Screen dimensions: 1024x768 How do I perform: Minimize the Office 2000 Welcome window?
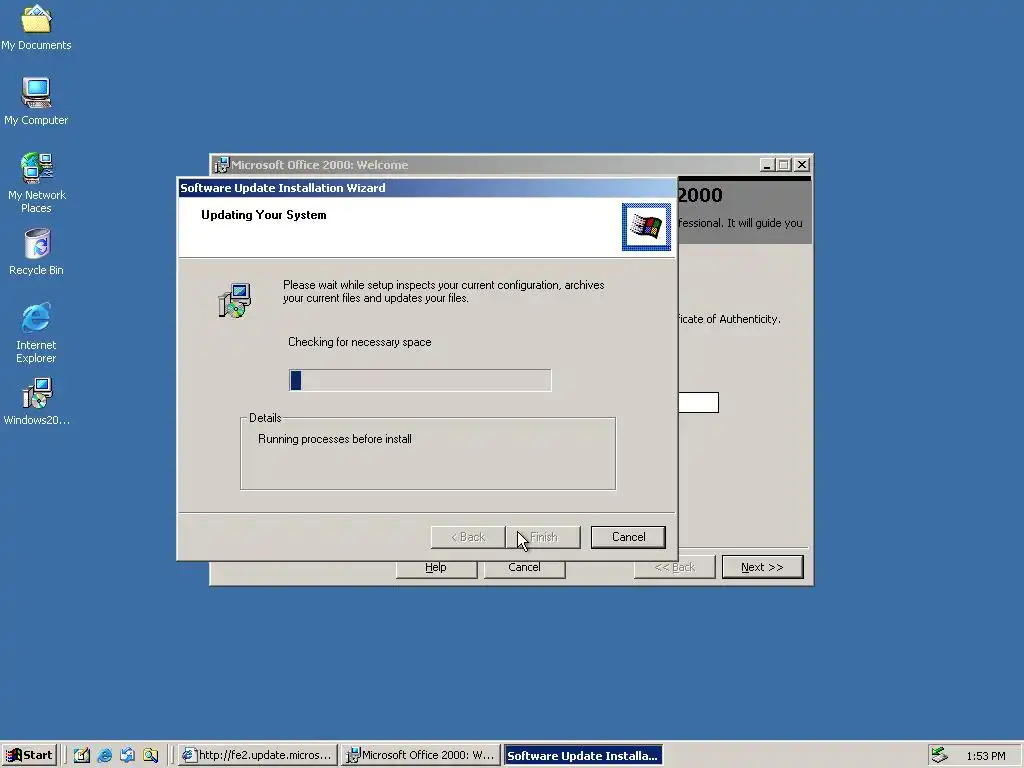pos(767,165)
